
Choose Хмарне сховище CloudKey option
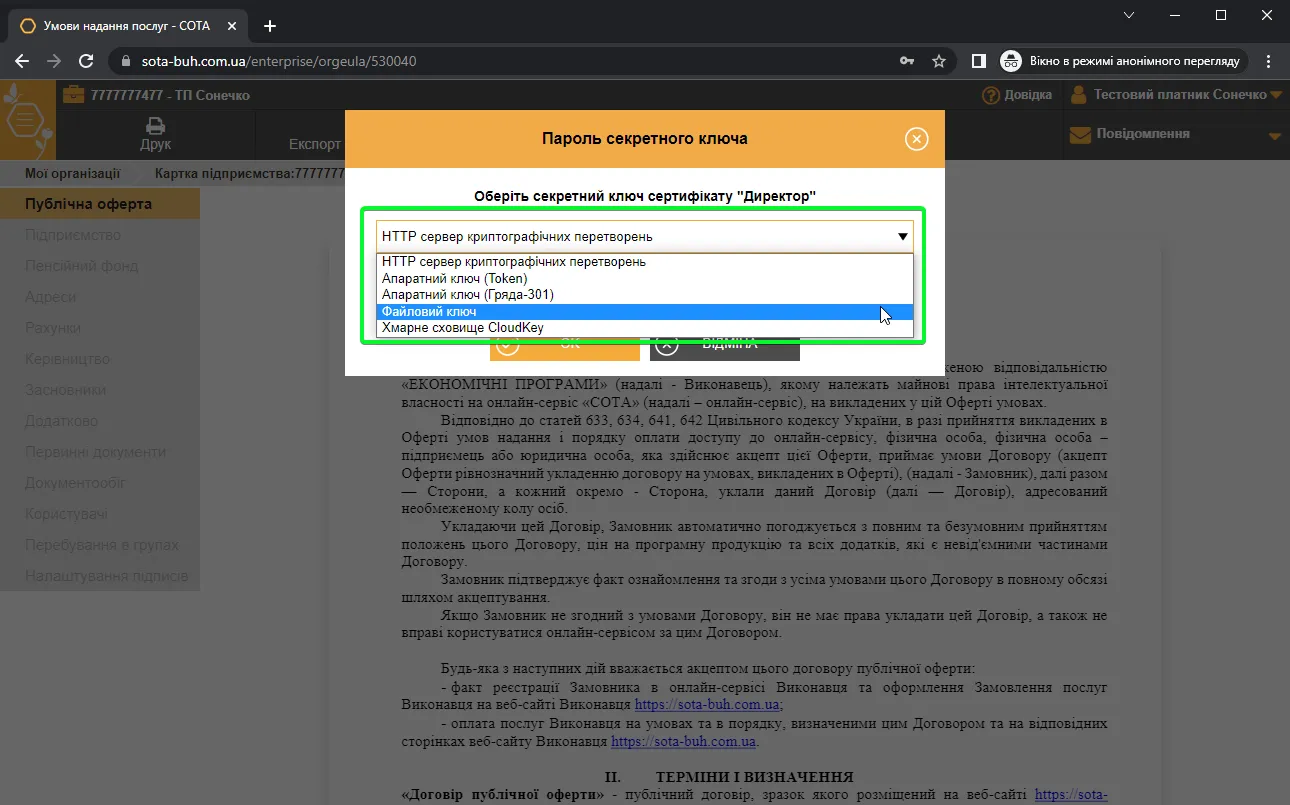[x=645, y=328]
